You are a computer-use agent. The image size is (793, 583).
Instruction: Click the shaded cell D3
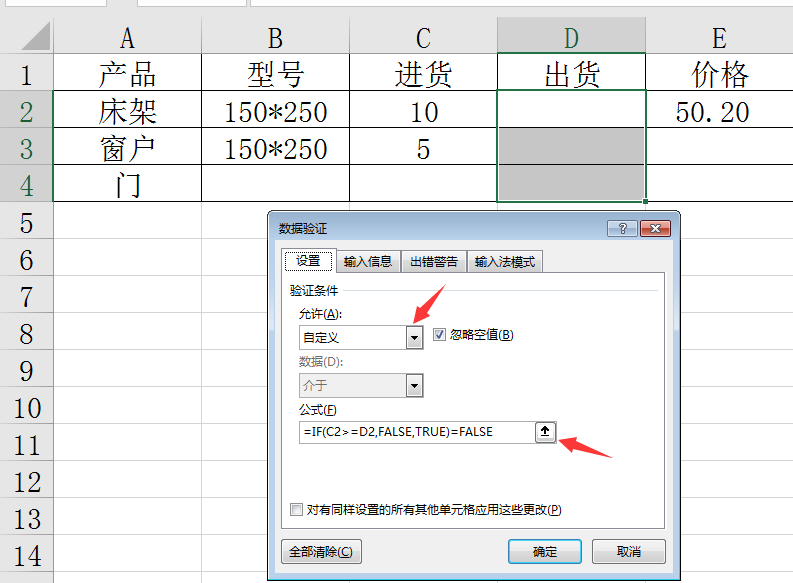pyautogui.click(x=571, y=146)
